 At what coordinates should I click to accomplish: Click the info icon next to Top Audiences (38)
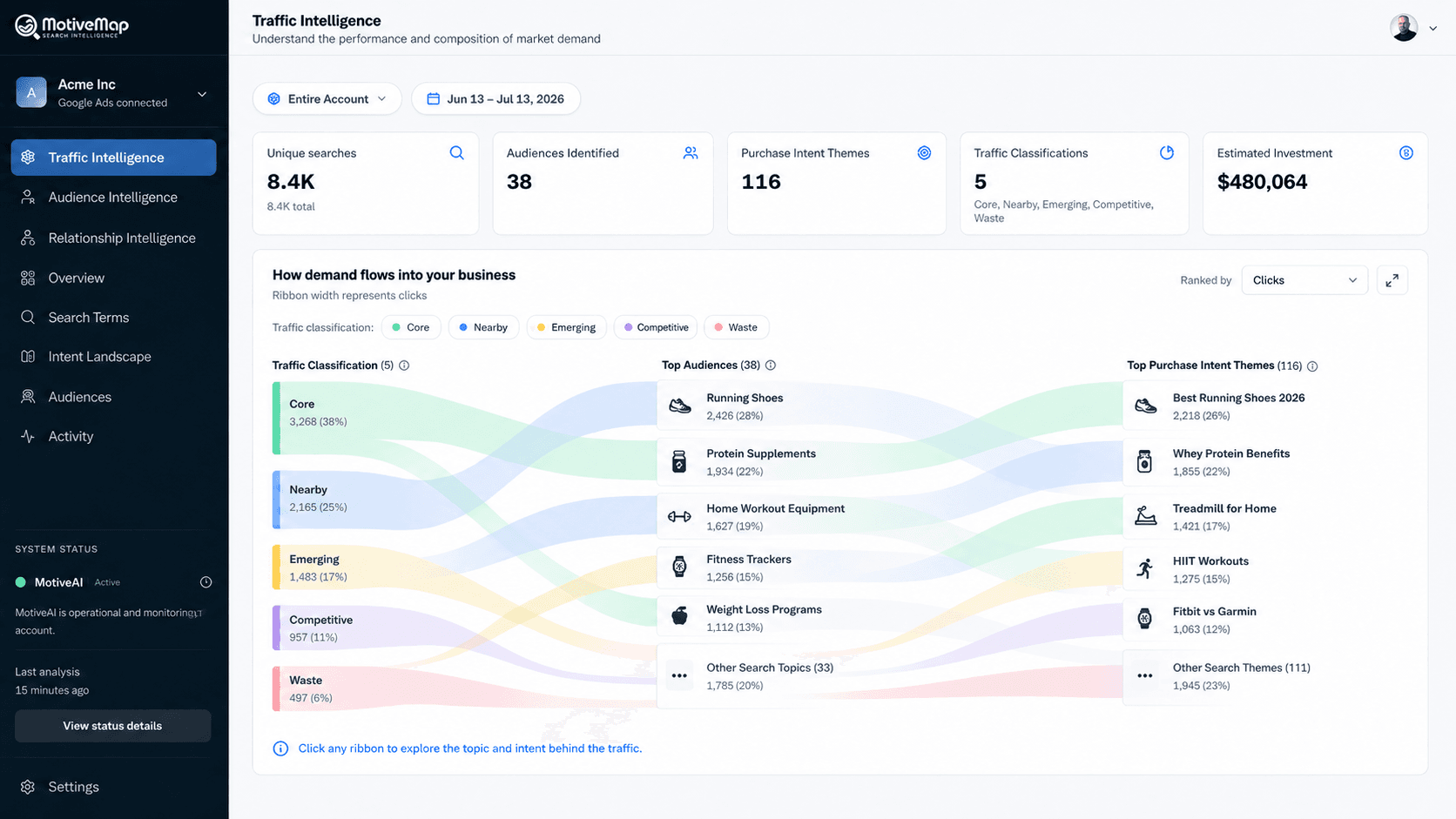(771, 366)
